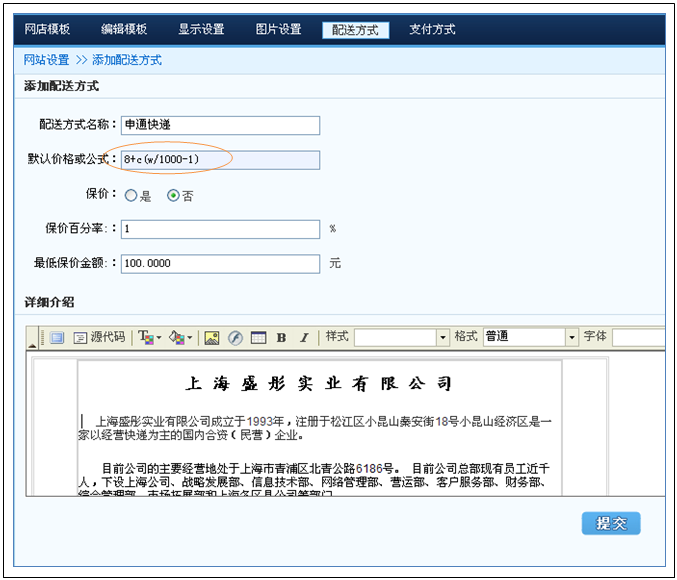Click the 字体 font combo box

[639, 337]
